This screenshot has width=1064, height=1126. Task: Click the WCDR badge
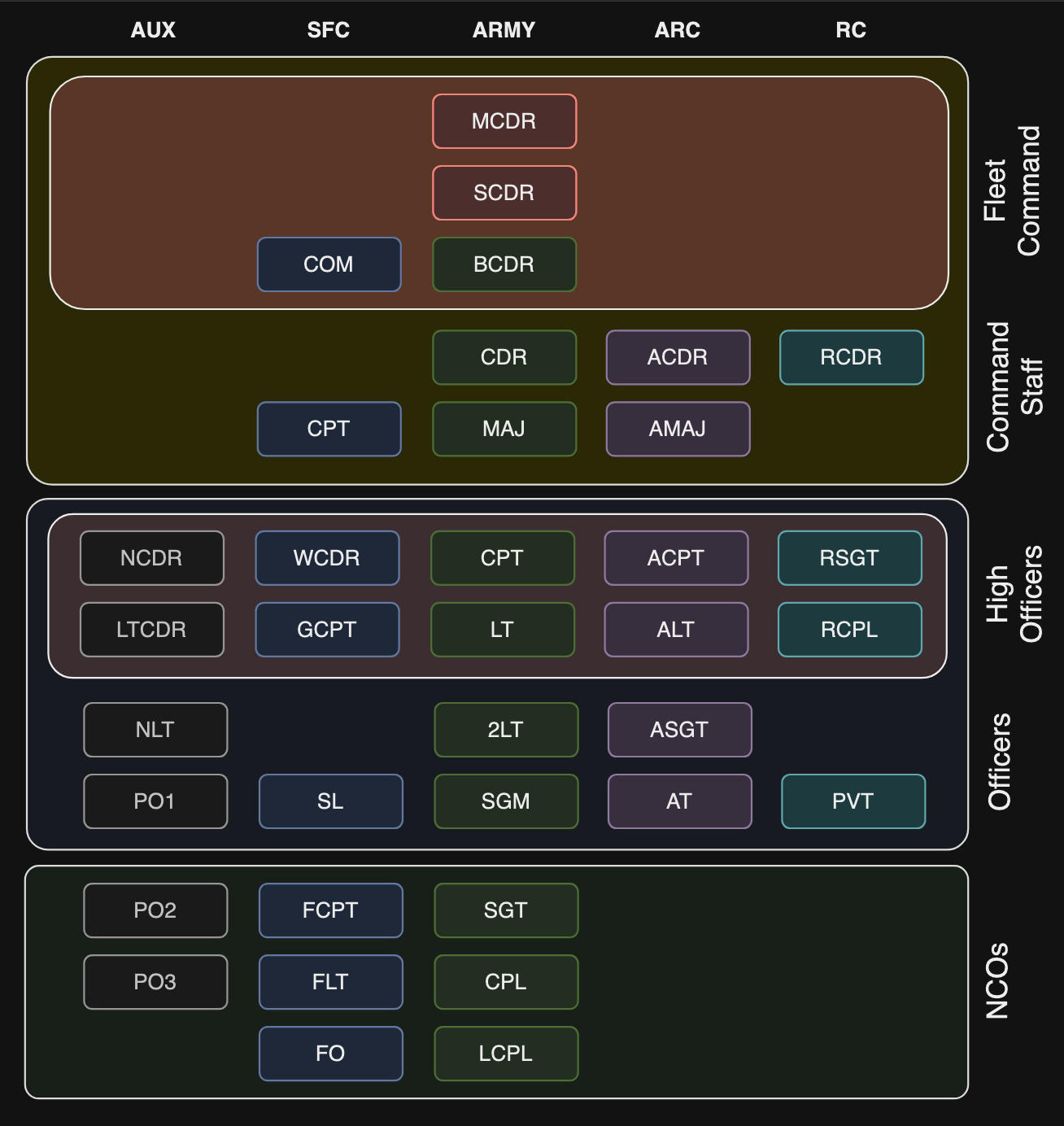(327, 558)
